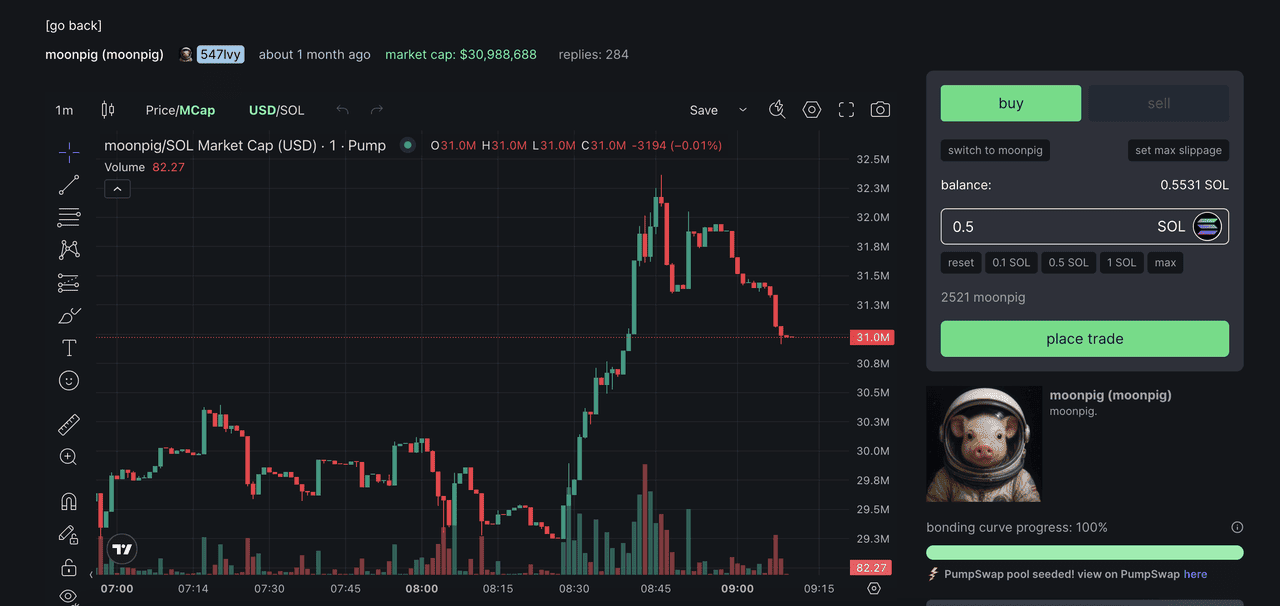
Task: Open the 1m time interval selector
Action: coord(64,110)
